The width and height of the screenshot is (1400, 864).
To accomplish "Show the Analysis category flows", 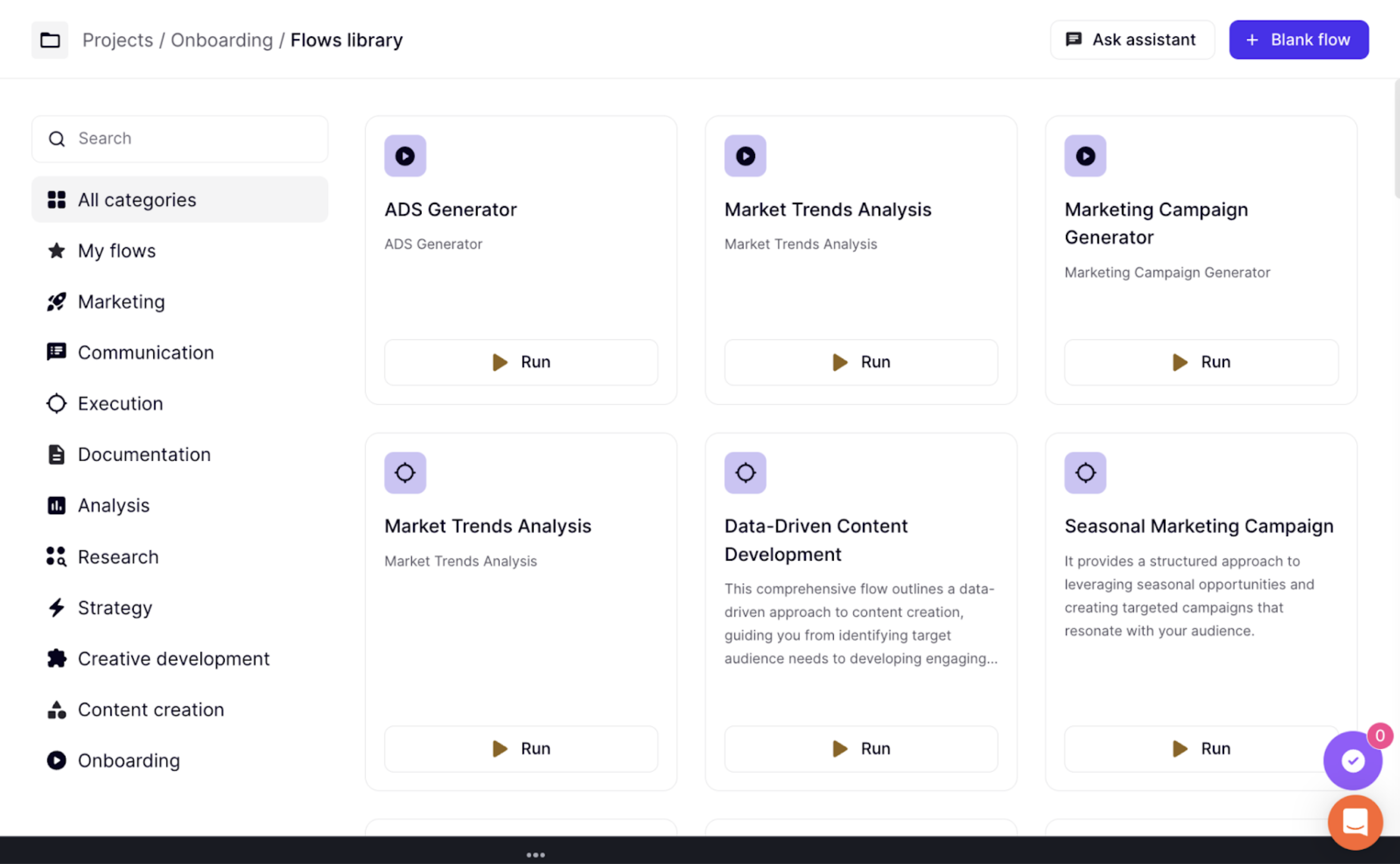I will coord(113,505).
